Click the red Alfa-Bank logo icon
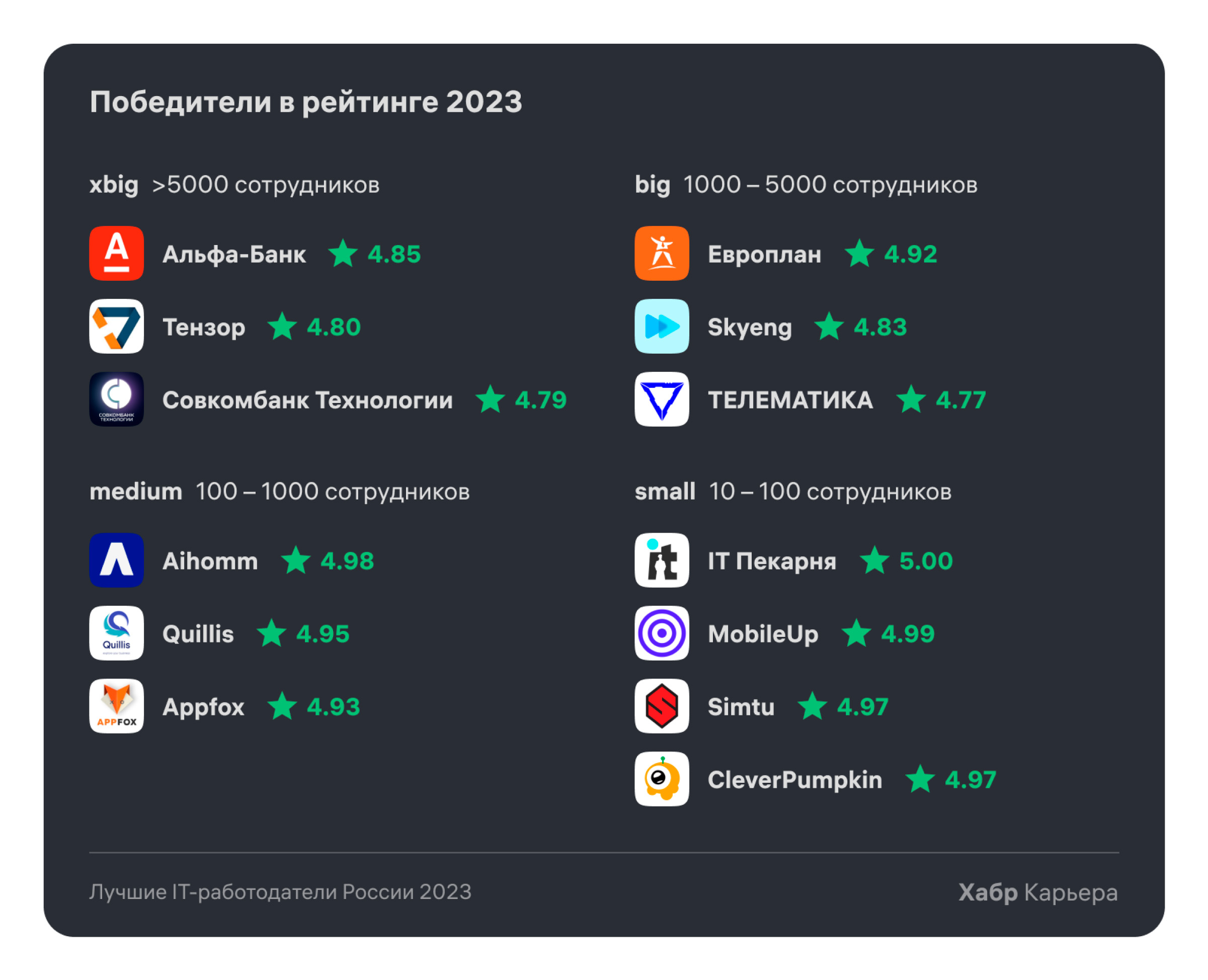Screen dimensions: 1208x980 [x=116, y=254]
